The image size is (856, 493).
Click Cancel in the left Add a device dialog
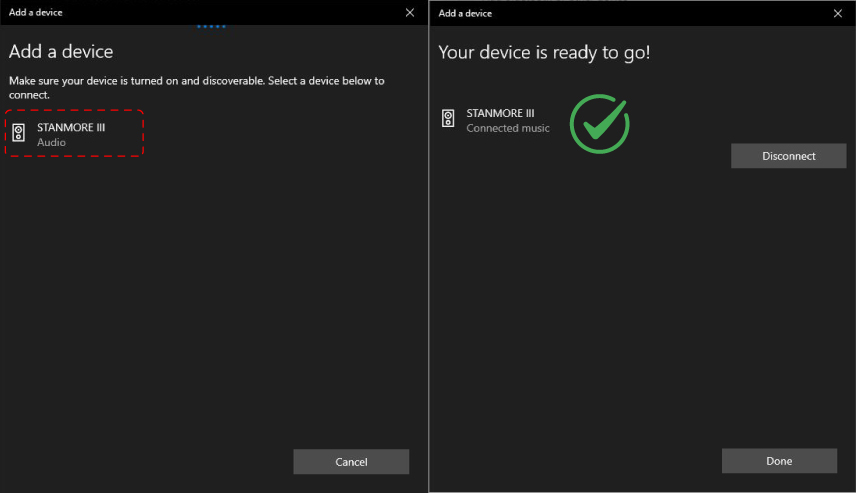351,462
